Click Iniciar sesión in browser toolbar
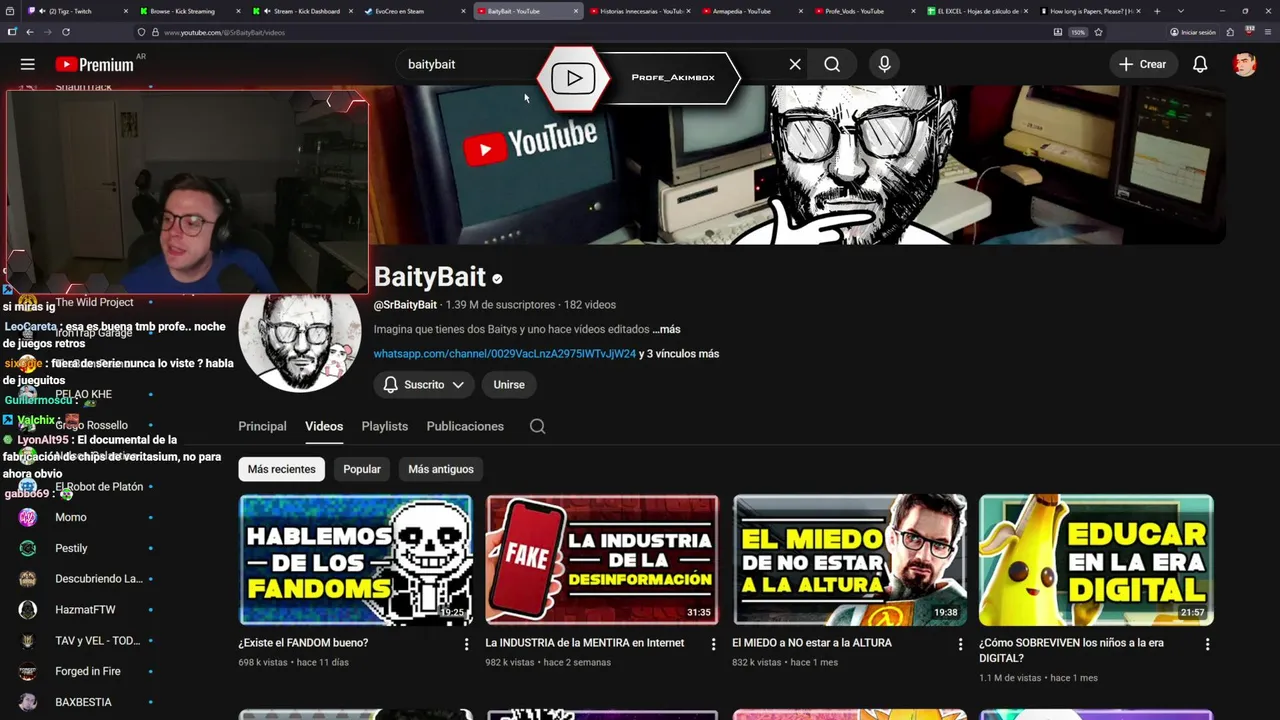Screen dimensions: 1280x720 pos(1193,32)
